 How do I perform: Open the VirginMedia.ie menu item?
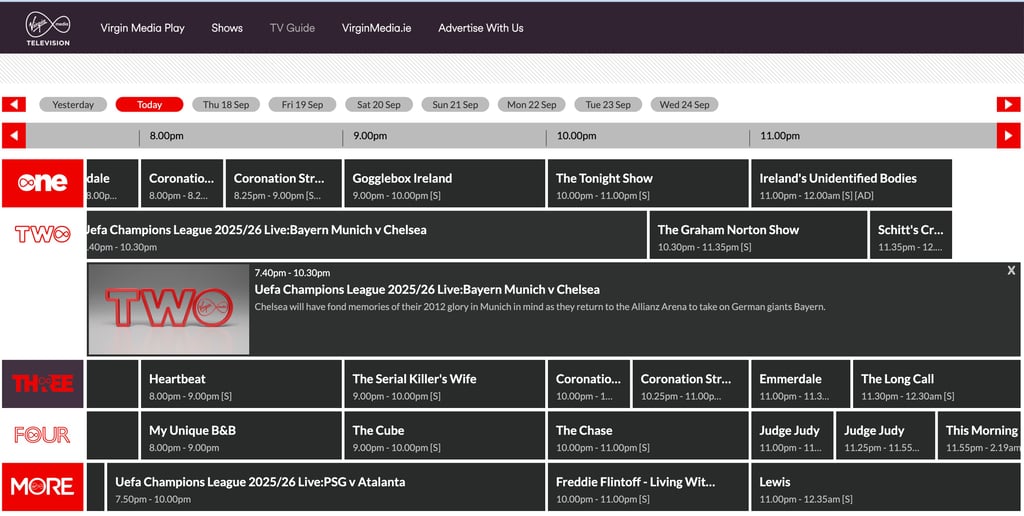[x=376, y=28]
